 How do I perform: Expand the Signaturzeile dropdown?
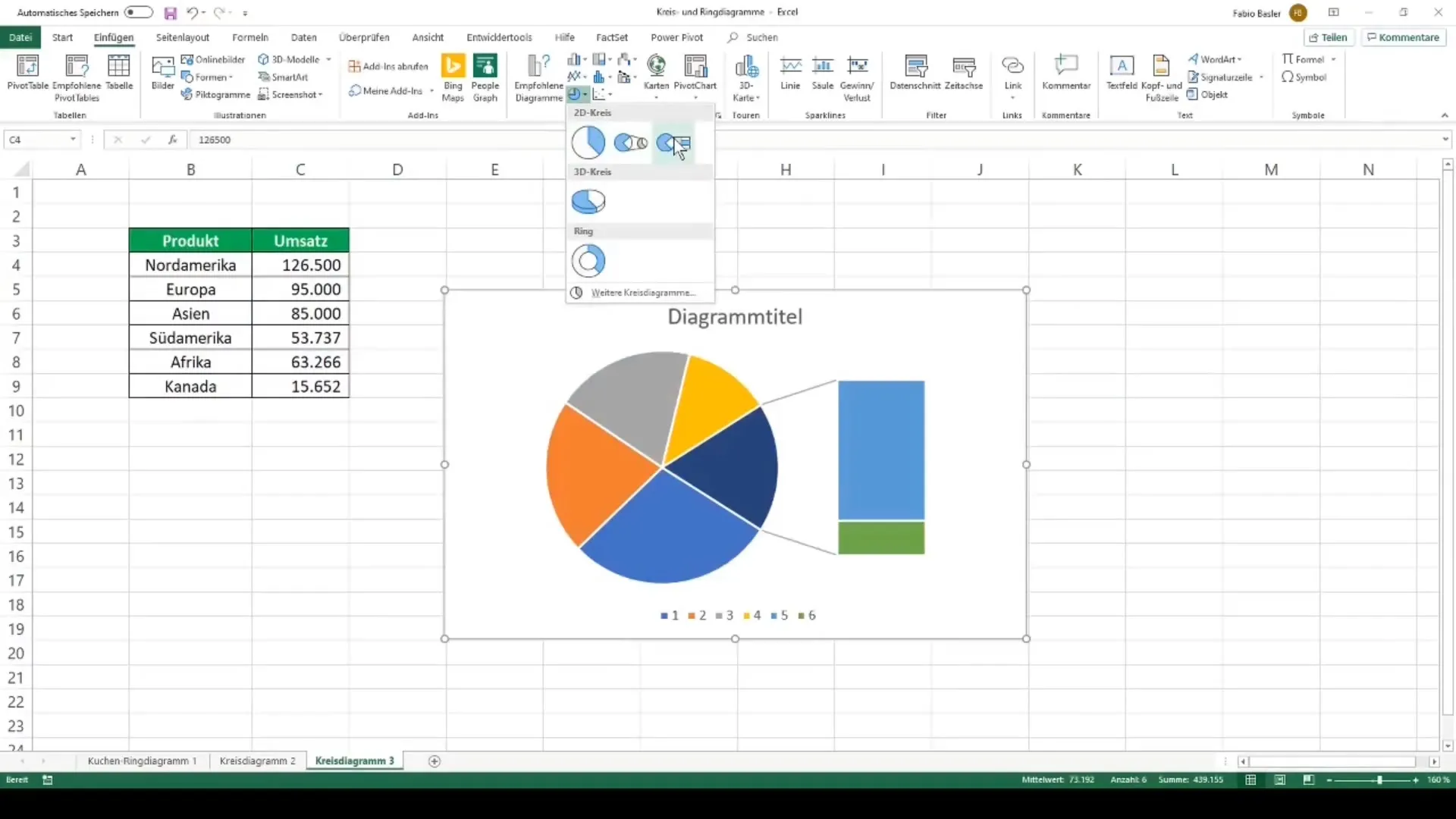(1261, 77)
